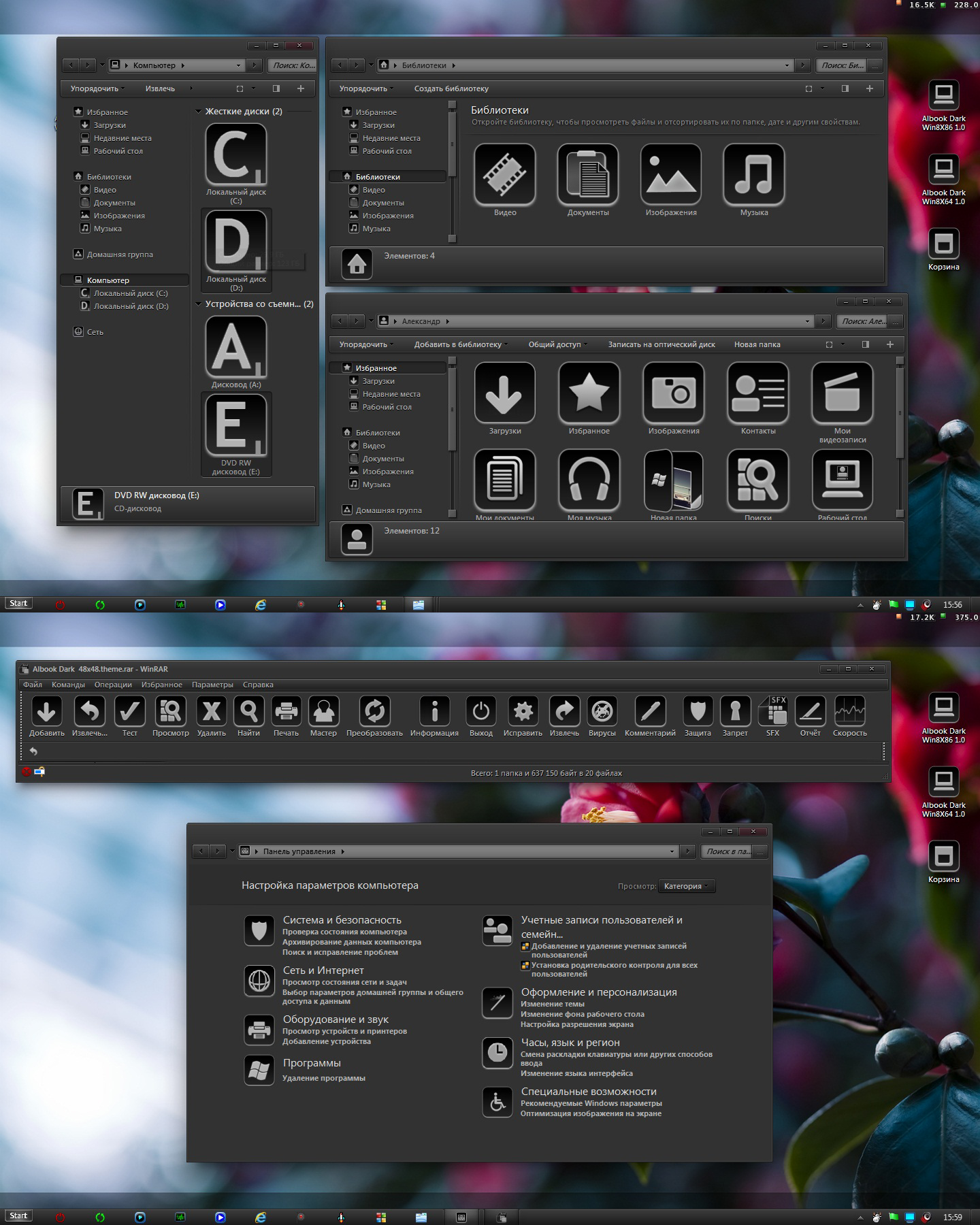Open the Категория view dropdown
This screenshot has width=980, height=1225.
click(686, 886)
